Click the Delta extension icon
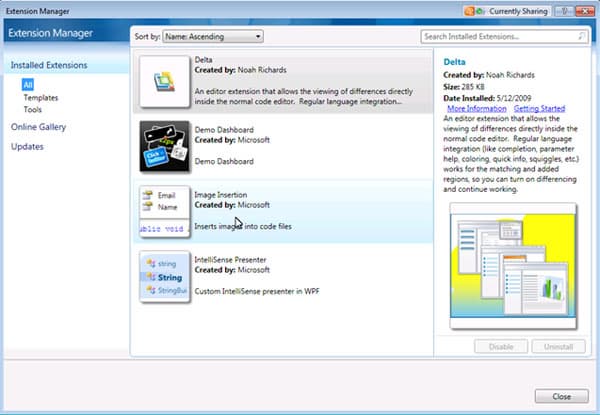The image size is (600, 415). tap(165, 81)
